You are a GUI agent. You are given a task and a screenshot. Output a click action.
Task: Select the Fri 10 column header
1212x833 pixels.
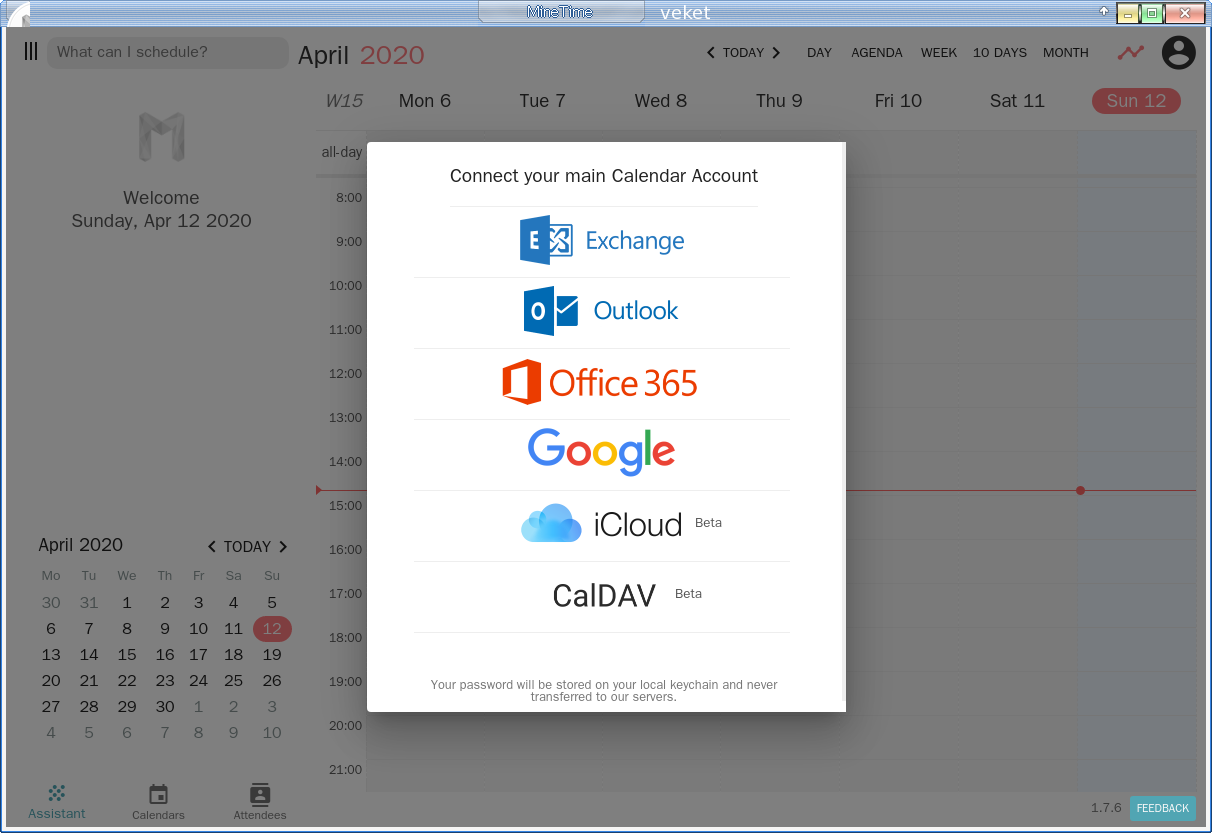point(898,101)
